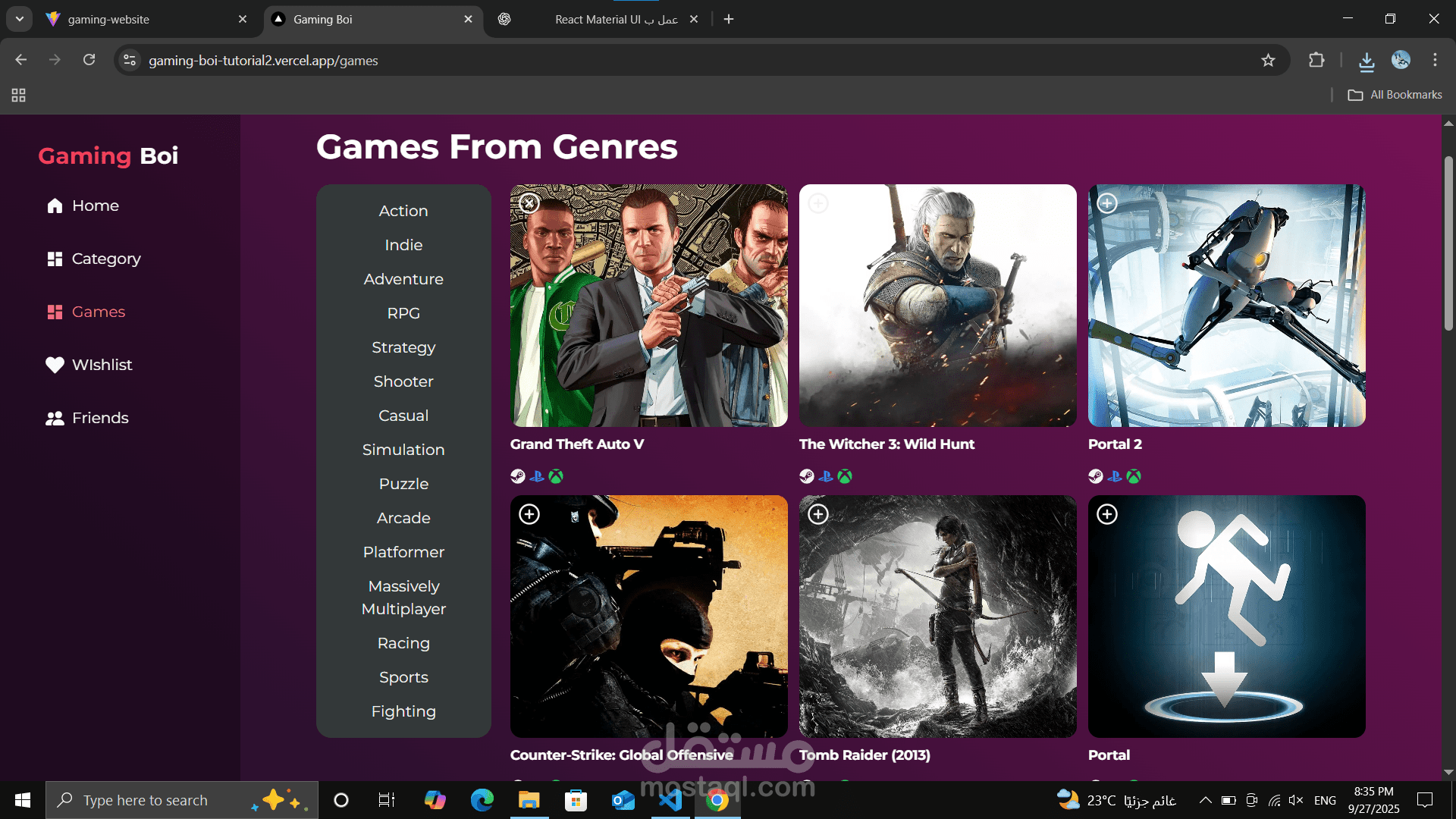Open Wishlist via heart icon
The height and width of the screenshot is (819, 1456).
55,365
